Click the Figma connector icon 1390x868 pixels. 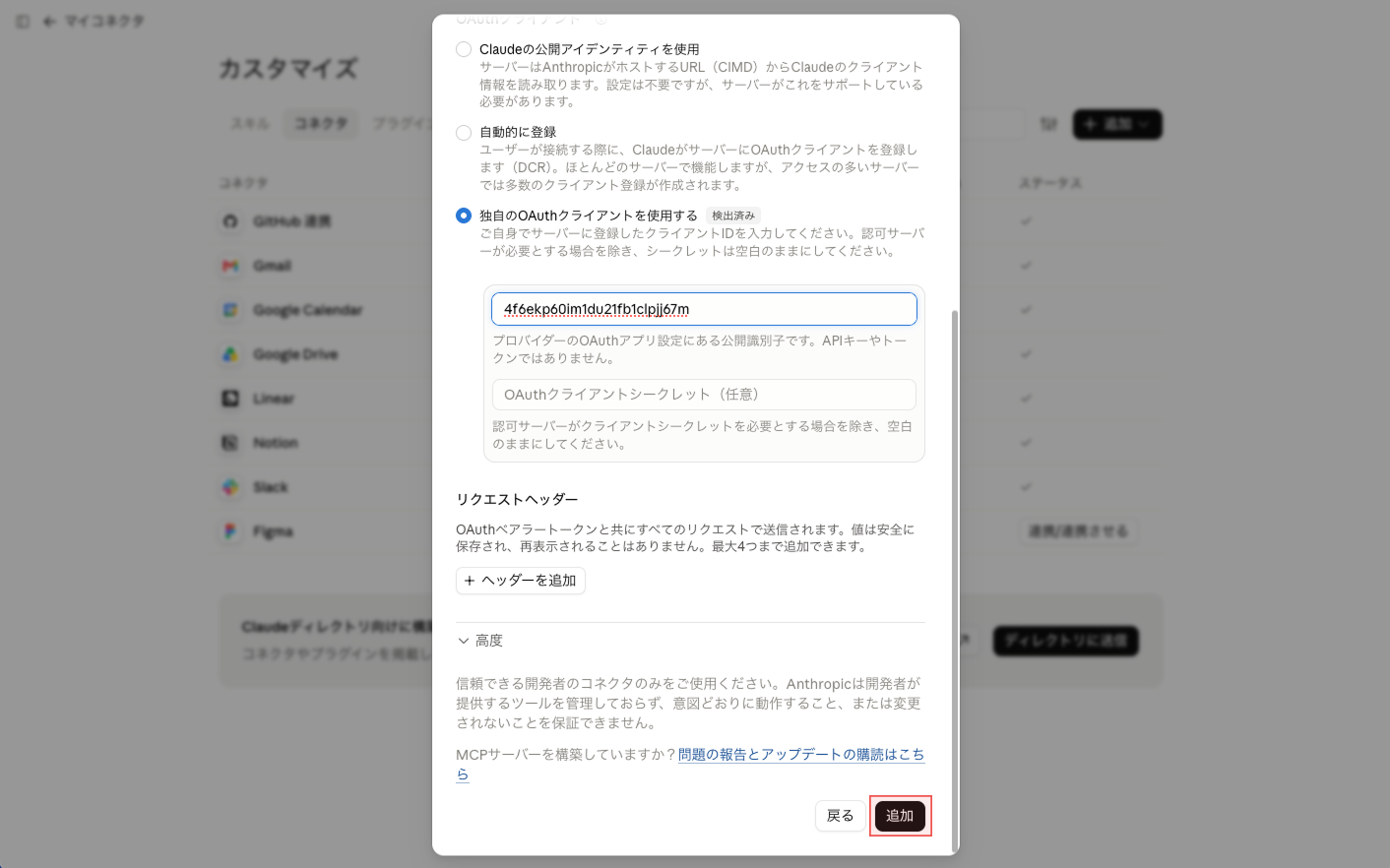pos(230,531)
